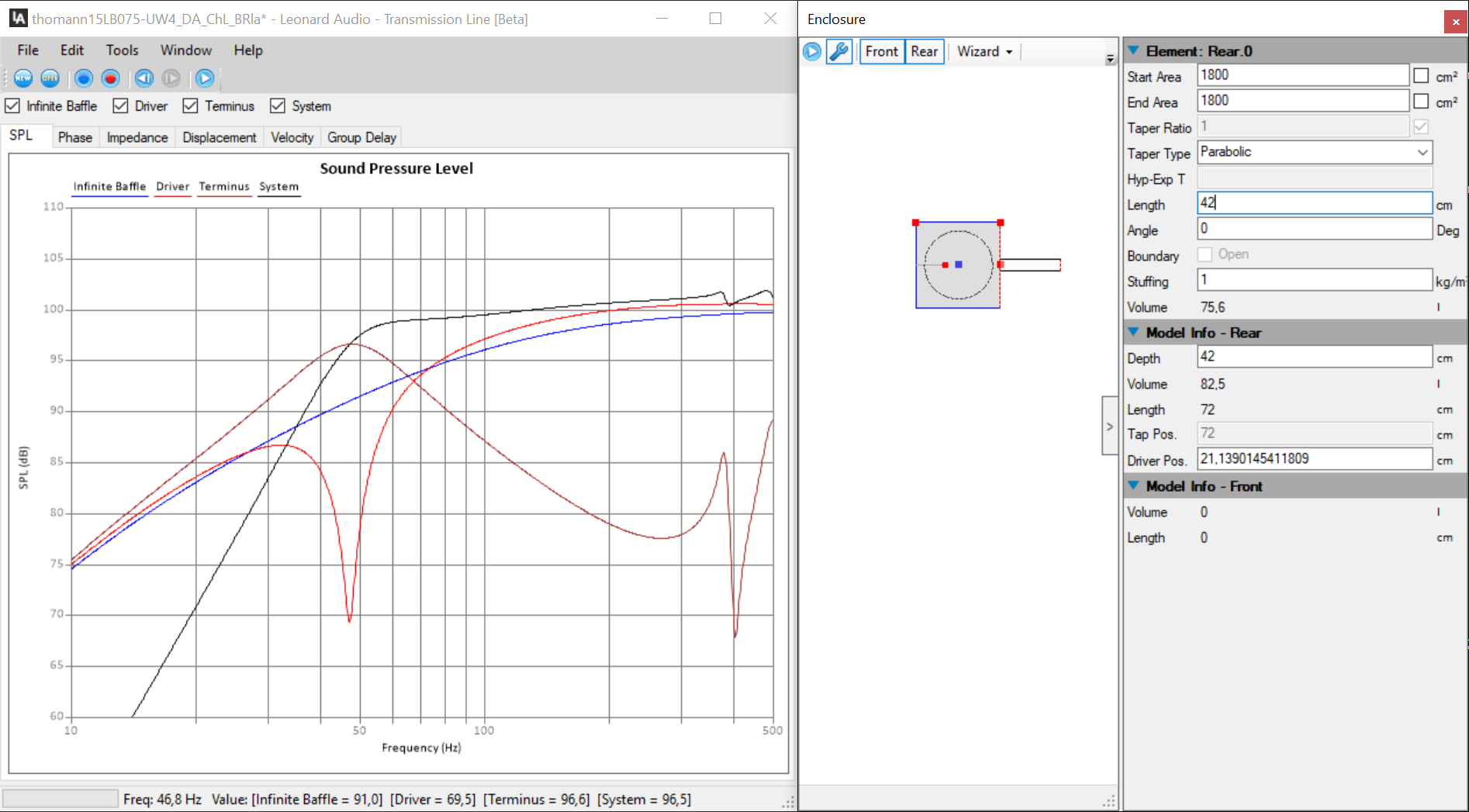Click the wrench icon in Enclosure toolbar
This screenshot has height=812, width=1469.
click(x=839, y=52)
